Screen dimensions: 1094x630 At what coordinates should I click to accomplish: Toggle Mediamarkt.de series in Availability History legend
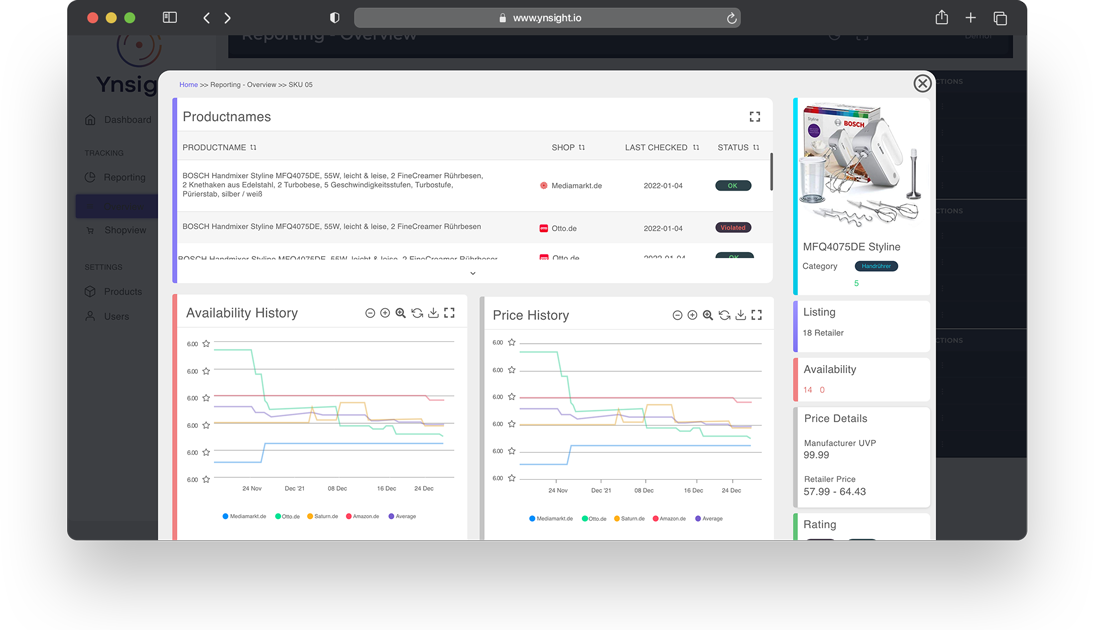(244, 517)
